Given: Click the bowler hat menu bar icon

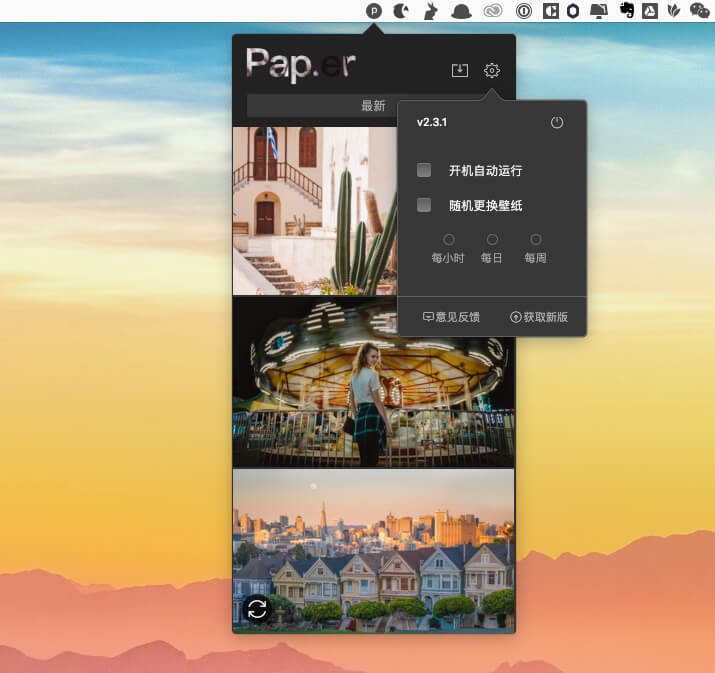Looking at the screenshot, I should click(x=461, y=11).
